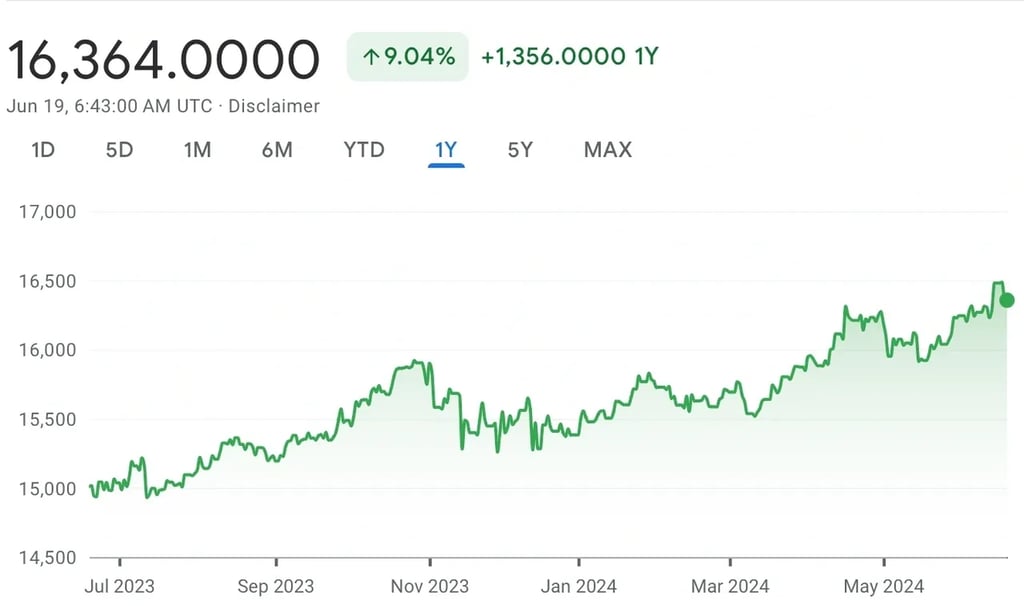This screenshot has width=1024, height=606.
Task: Select the 5D range tab
Action: point(119,150)
